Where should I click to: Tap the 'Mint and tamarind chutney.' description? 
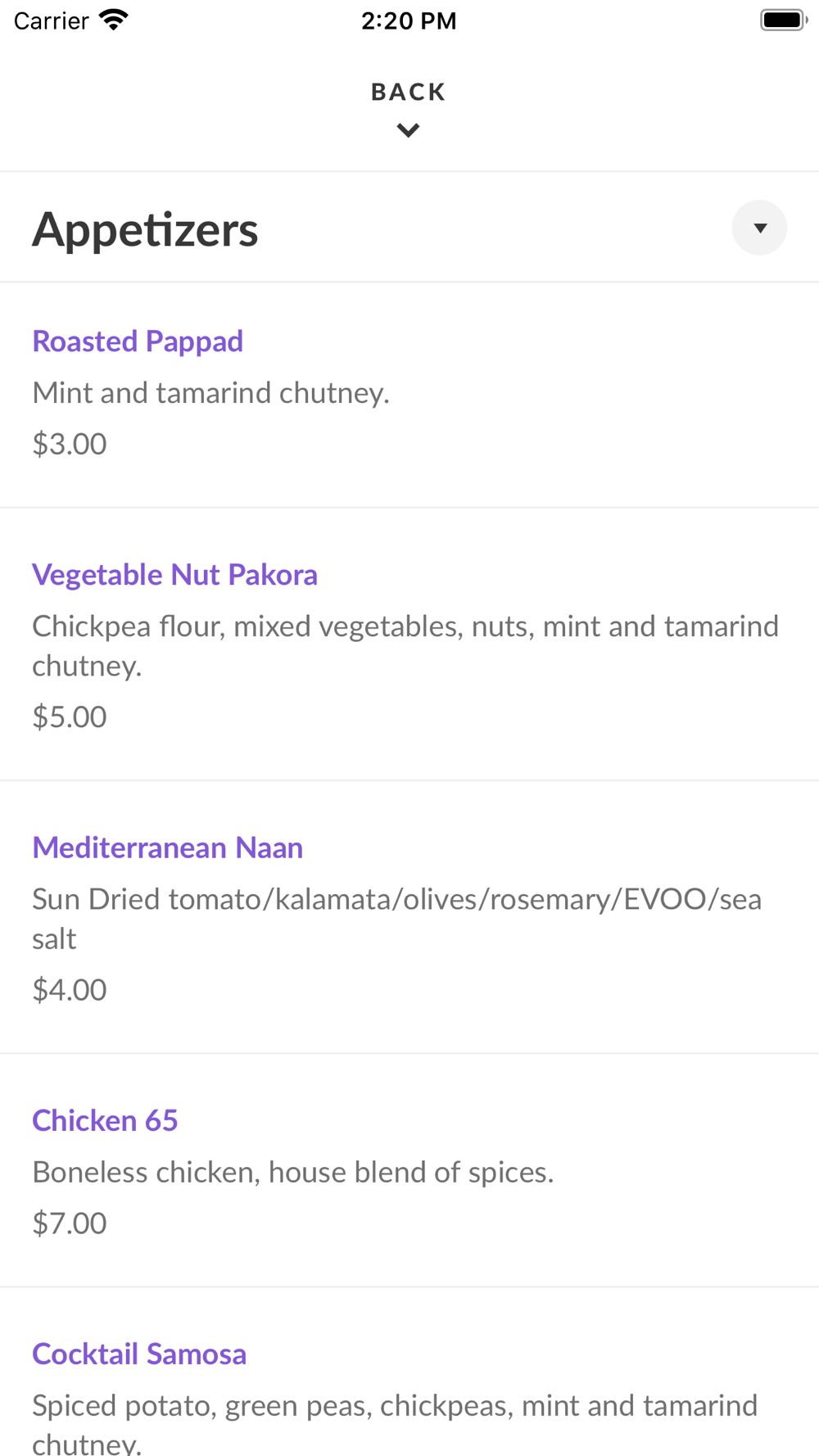pos(210,393)
